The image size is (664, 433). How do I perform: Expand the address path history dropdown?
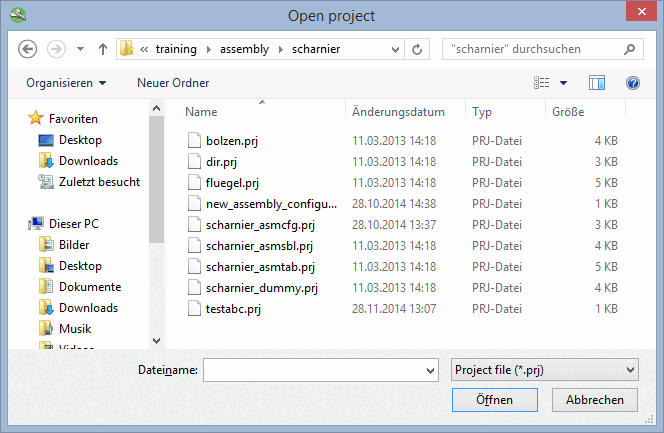[x=396, y=48]
